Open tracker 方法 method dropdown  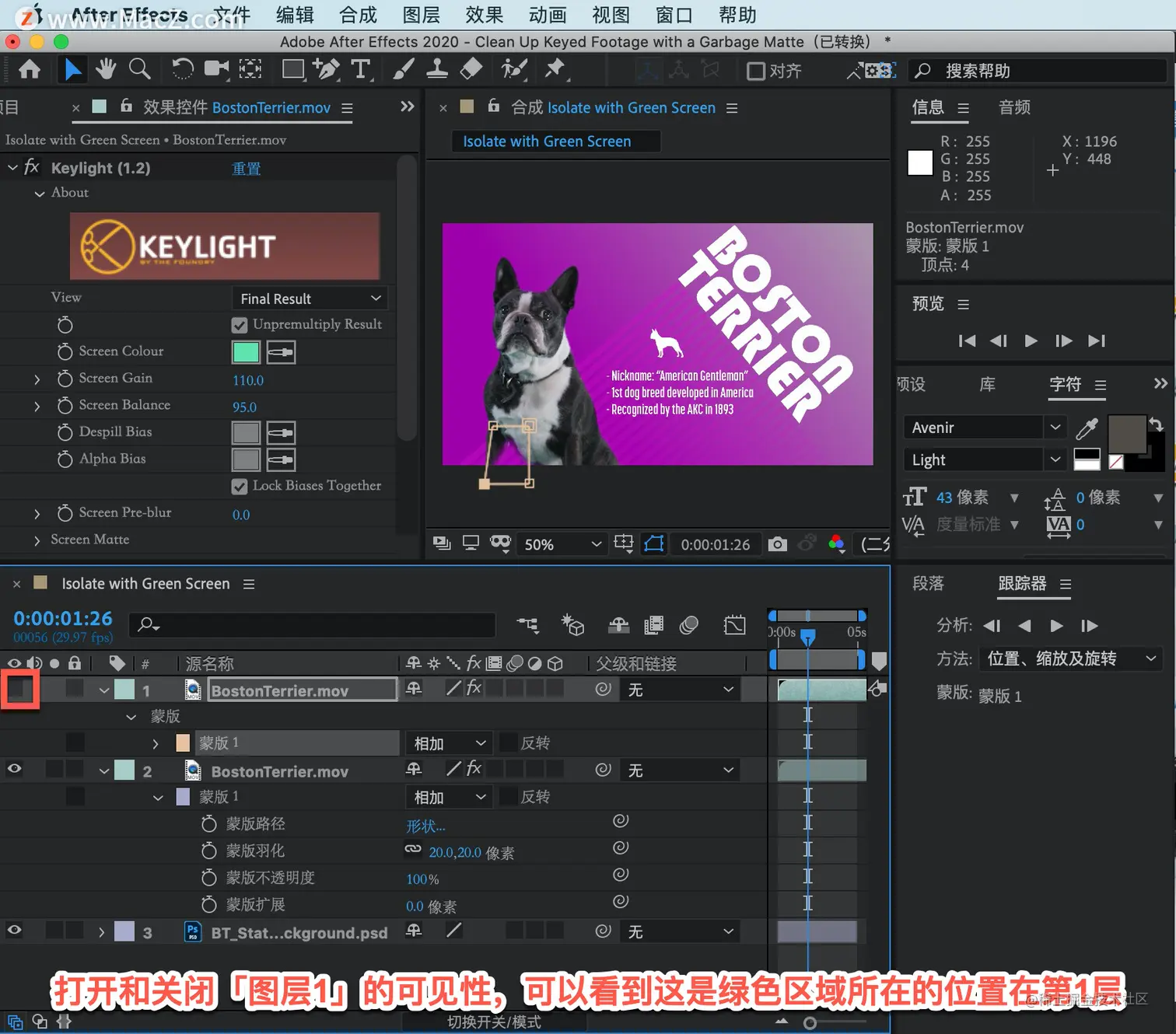(x=1070, y=658)
